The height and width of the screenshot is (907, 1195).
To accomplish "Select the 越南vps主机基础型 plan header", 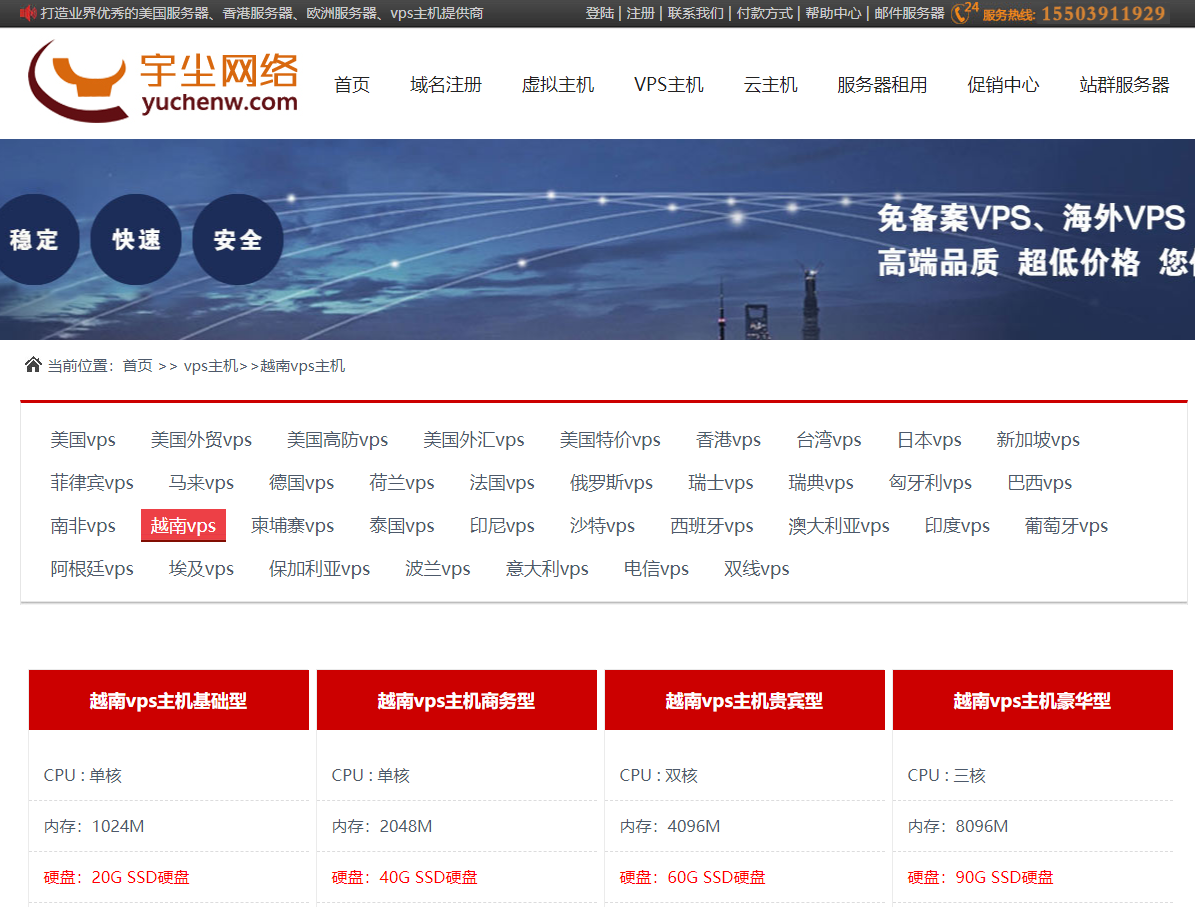I will click(168, 701).
